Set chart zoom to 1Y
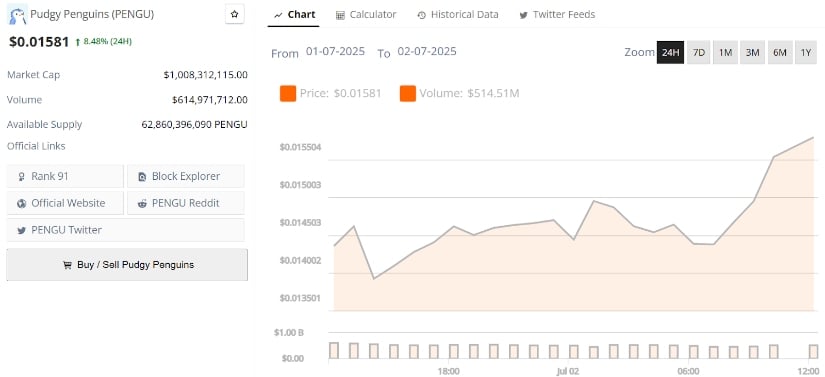This screenshot has height=377, width=825. (x=806, y=53)
